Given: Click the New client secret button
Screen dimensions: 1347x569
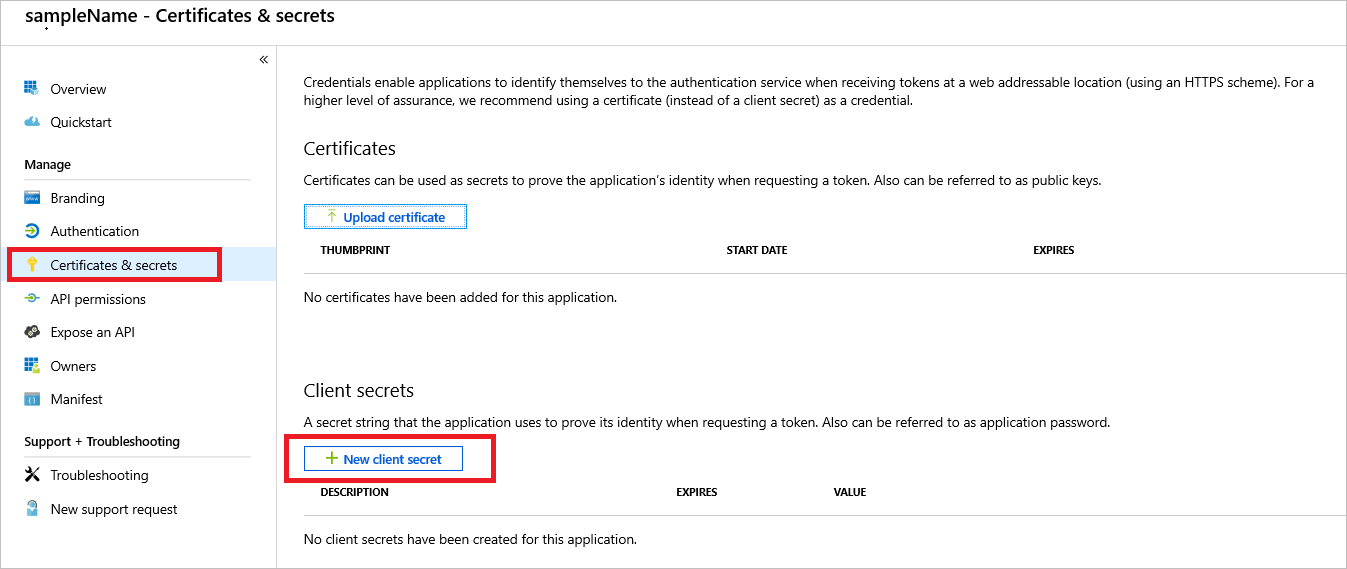Looking at the screenshot, I should coord(383,459).
